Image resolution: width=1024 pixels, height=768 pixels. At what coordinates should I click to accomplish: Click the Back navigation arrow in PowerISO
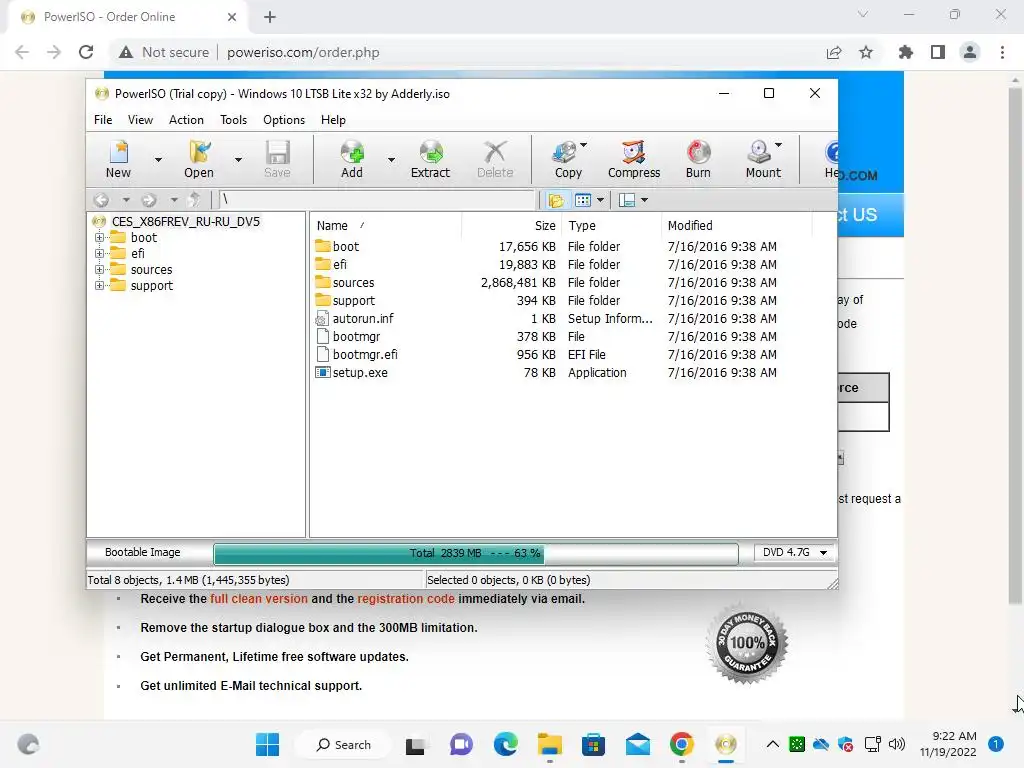(x=101, y=200)
